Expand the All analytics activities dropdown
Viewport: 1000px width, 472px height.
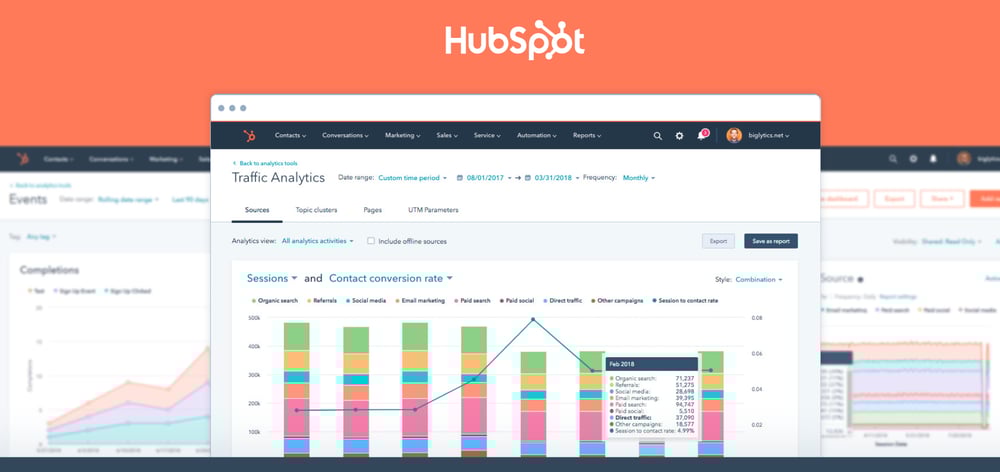(x=318, y=241)
